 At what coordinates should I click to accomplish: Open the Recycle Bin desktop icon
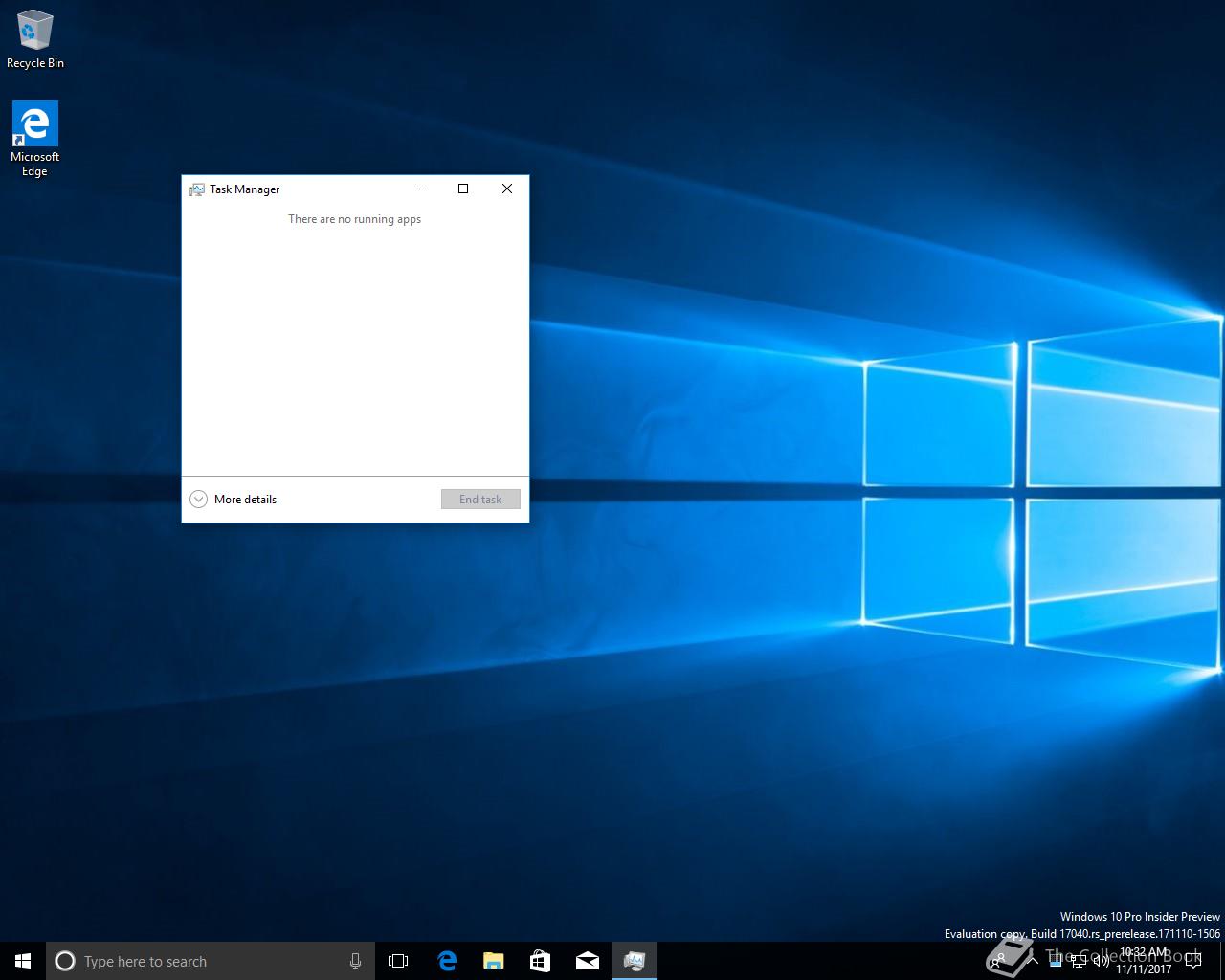[35, 40]
